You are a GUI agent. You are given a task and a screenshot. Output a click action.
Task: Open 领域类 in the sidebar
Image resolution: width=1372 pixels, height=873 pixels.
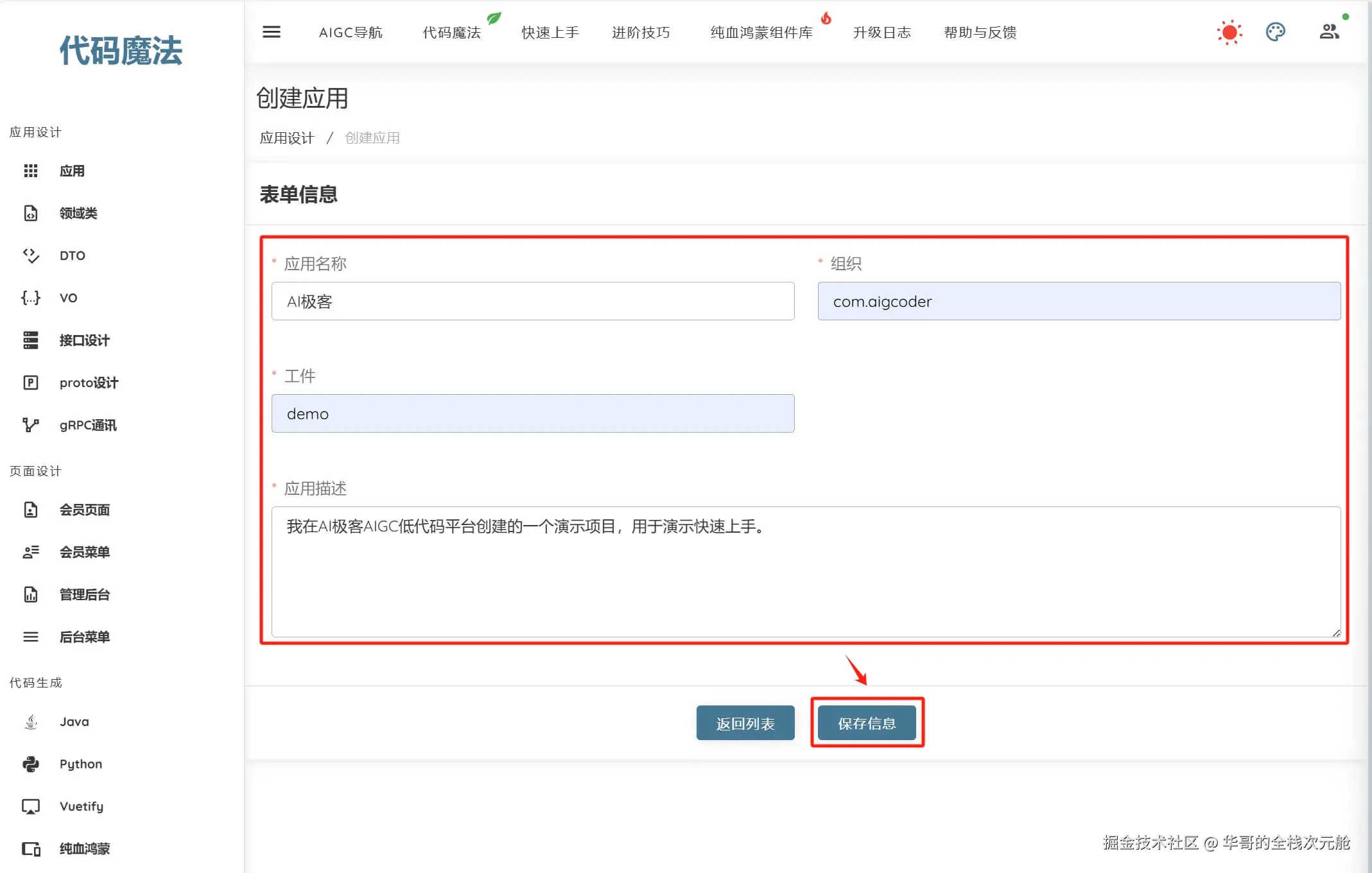click(x=78, y=213)
